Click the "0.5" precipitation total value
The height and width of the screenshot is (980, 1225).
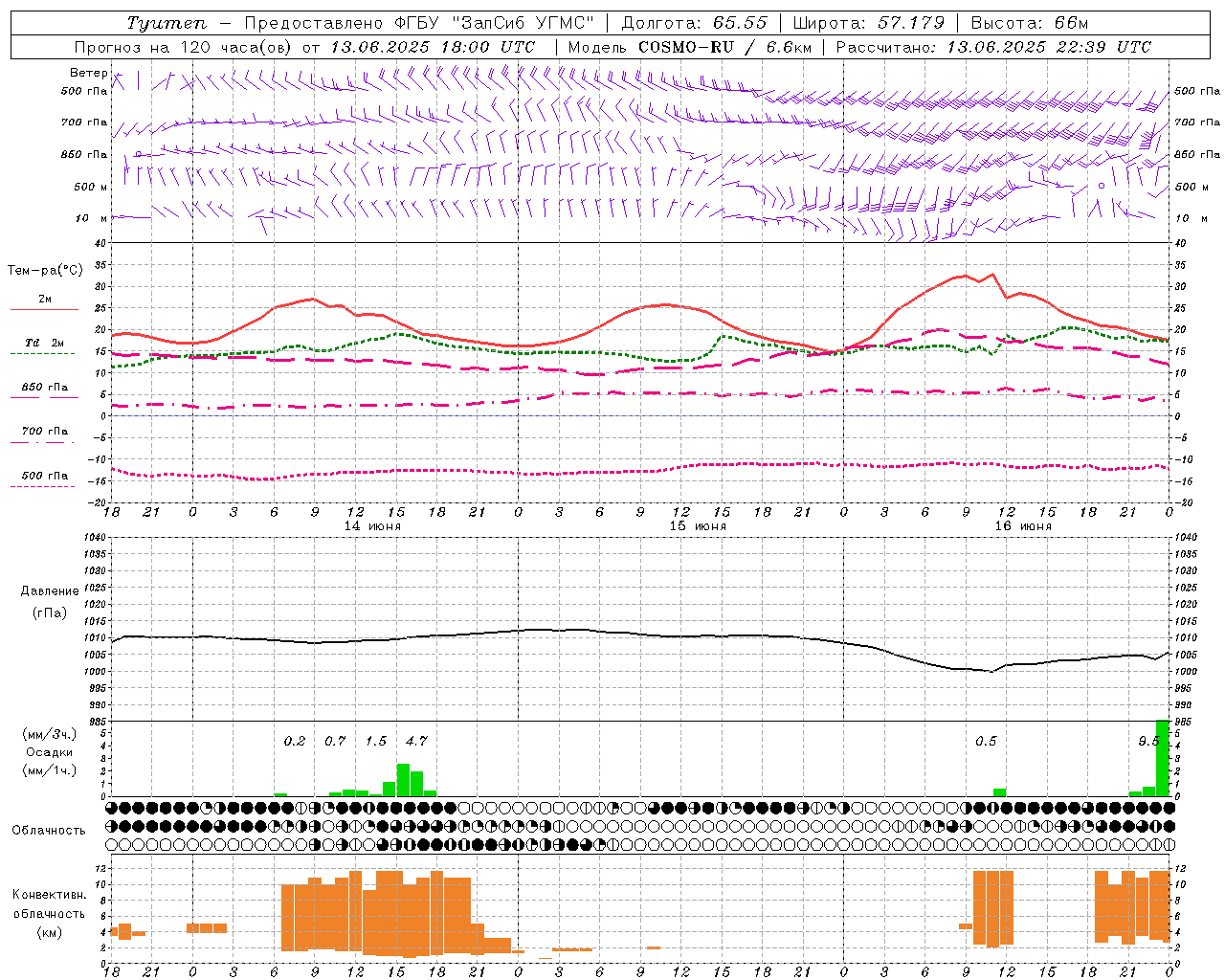[986, 741]
